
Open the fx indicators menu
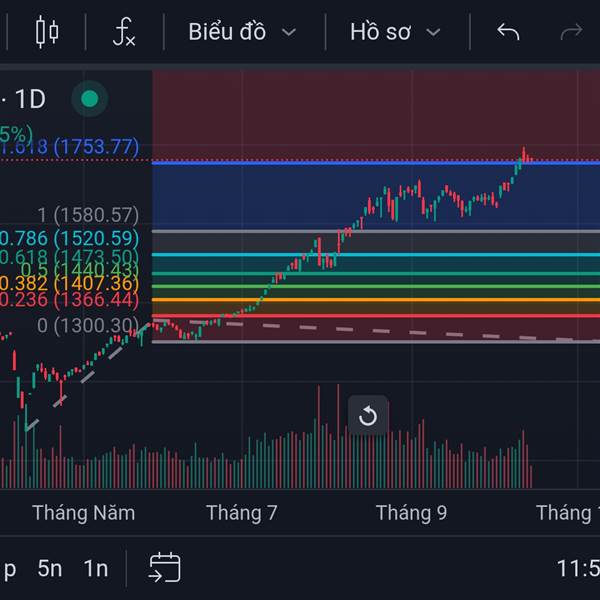click(x=124, y=32)
